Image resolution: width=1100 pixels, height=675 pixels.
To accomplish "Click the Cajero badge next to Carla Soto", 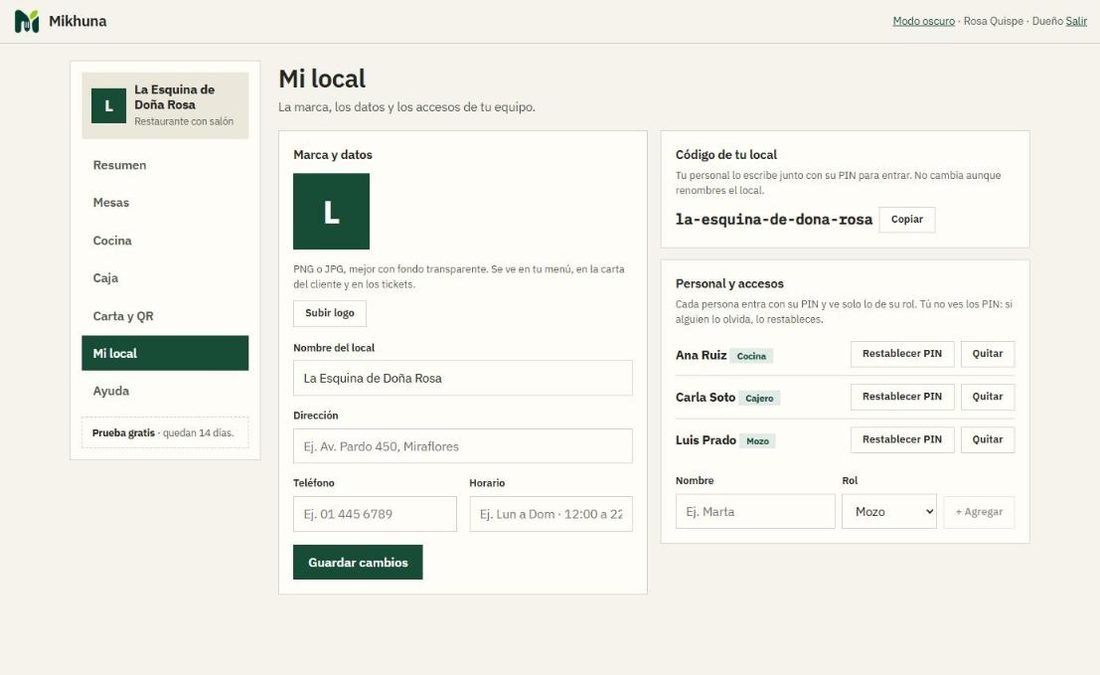I will 759,398.
